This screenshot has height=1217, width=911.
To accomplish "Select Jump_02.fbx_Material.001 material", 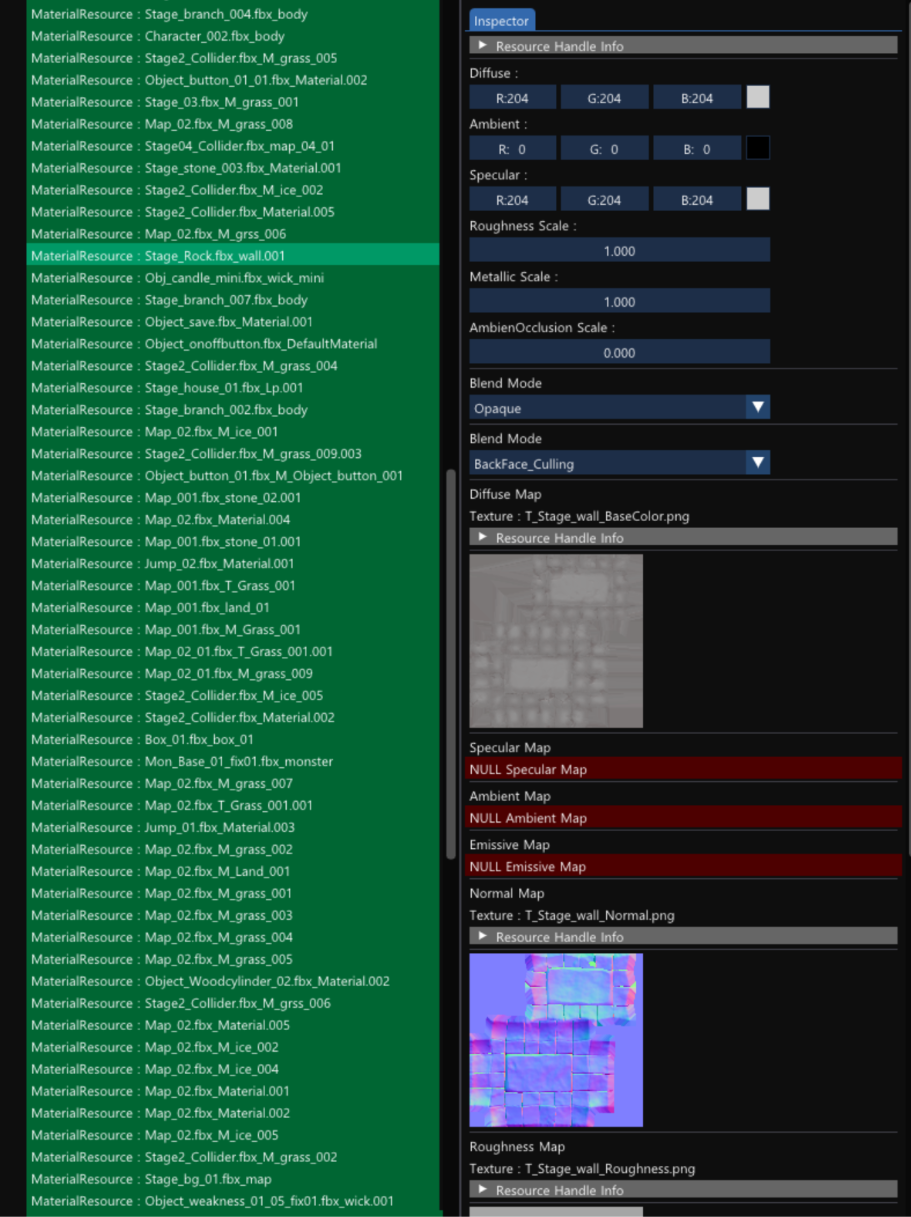I will (x=233, y=564).
